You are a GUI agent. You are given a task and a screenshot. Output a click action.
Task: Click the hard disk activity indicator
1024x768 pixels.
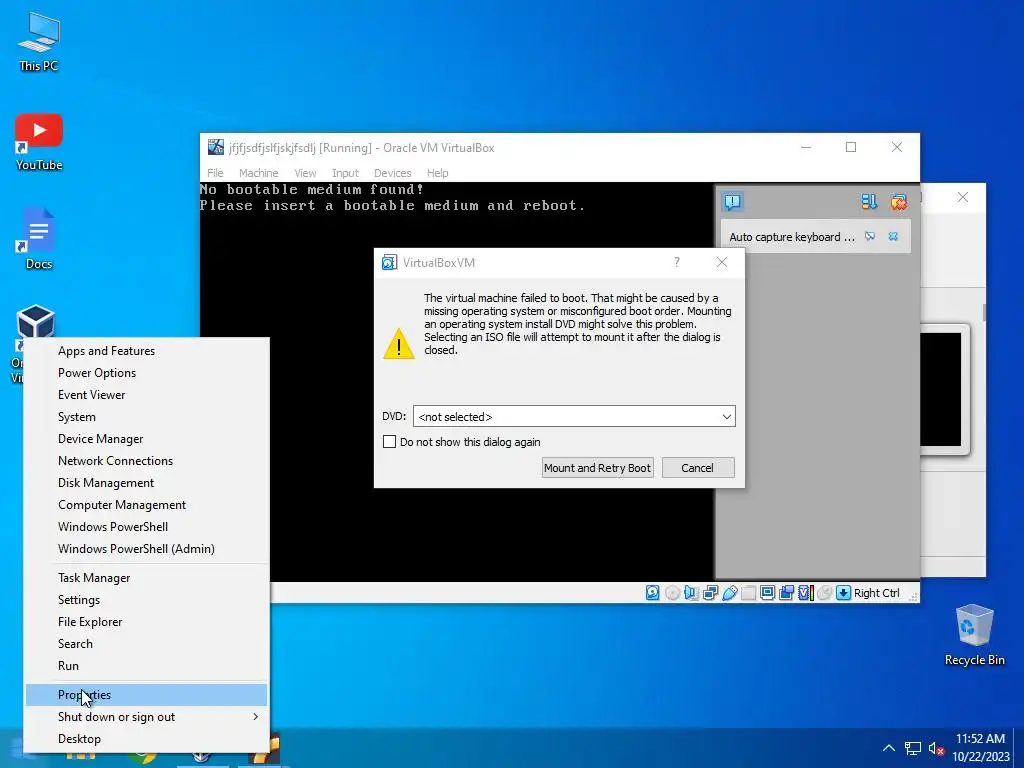652,592
